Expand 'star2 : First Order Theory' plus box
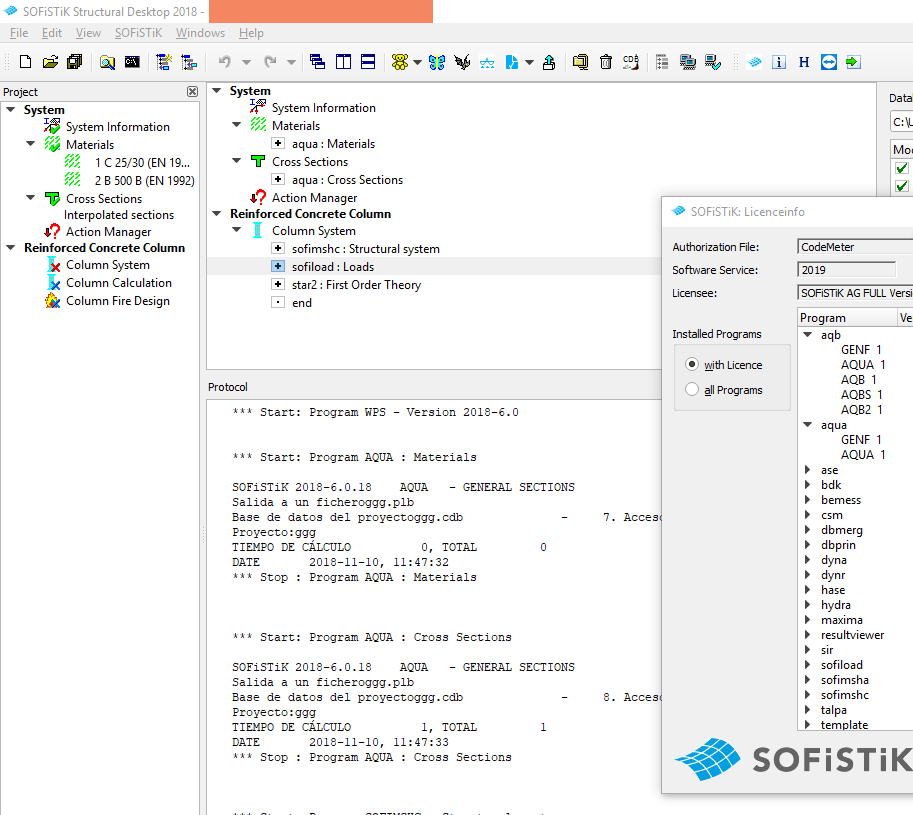Viewport: 913px width, 815px height. (278, 284)
